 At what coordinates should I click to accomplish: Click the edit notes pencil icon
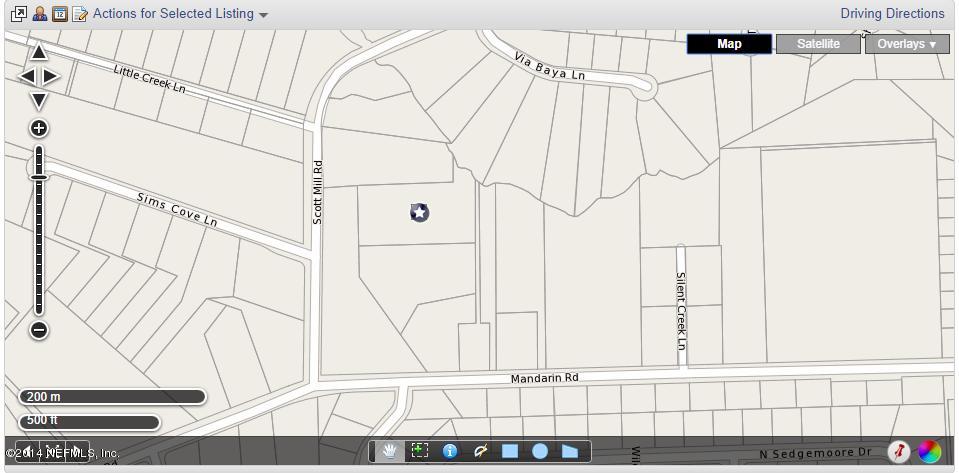80,13
